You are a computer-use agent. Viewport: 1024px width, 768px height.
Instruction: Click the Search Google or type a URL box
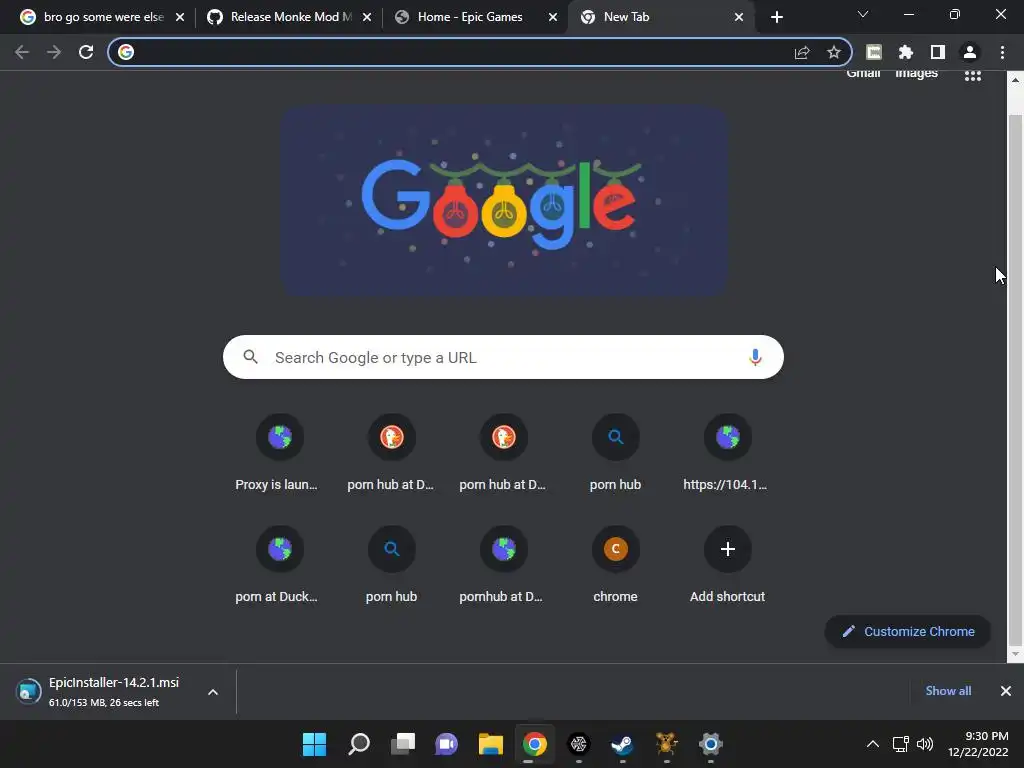click(503, 357)
